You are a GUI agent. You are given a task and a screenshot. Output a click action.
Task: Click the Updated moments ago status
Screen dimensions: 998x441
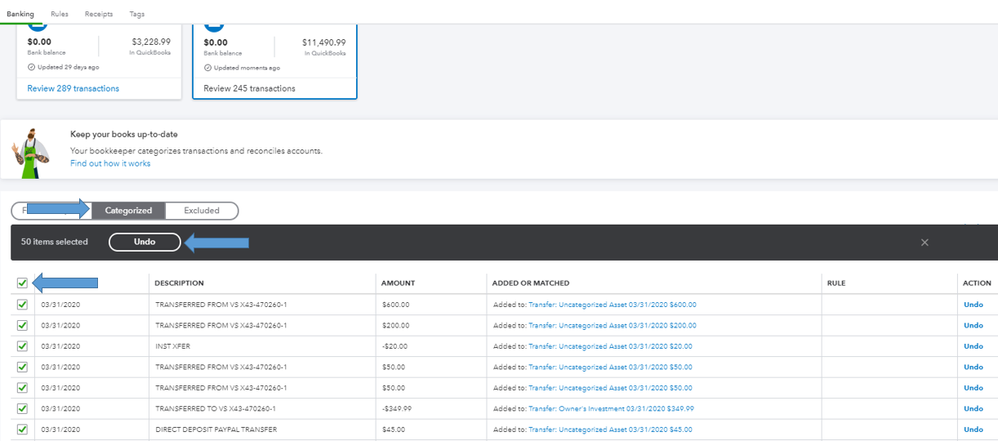[x=242, y=67]
